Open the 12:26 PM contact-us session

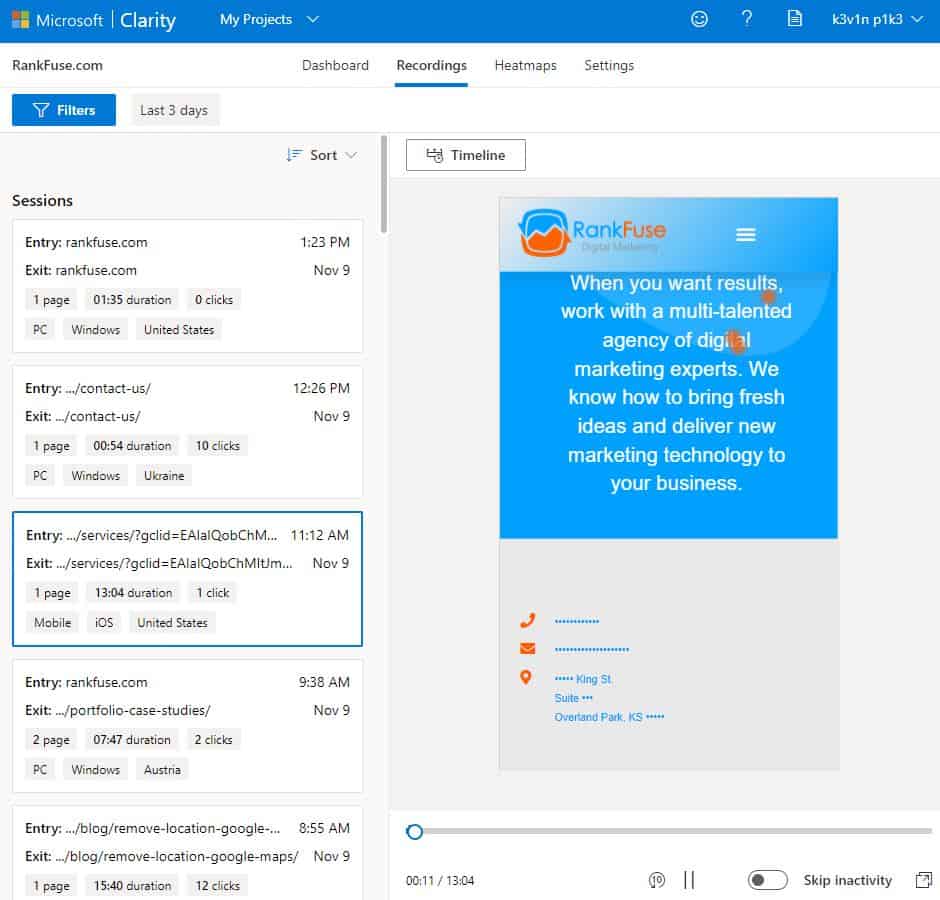188,432
